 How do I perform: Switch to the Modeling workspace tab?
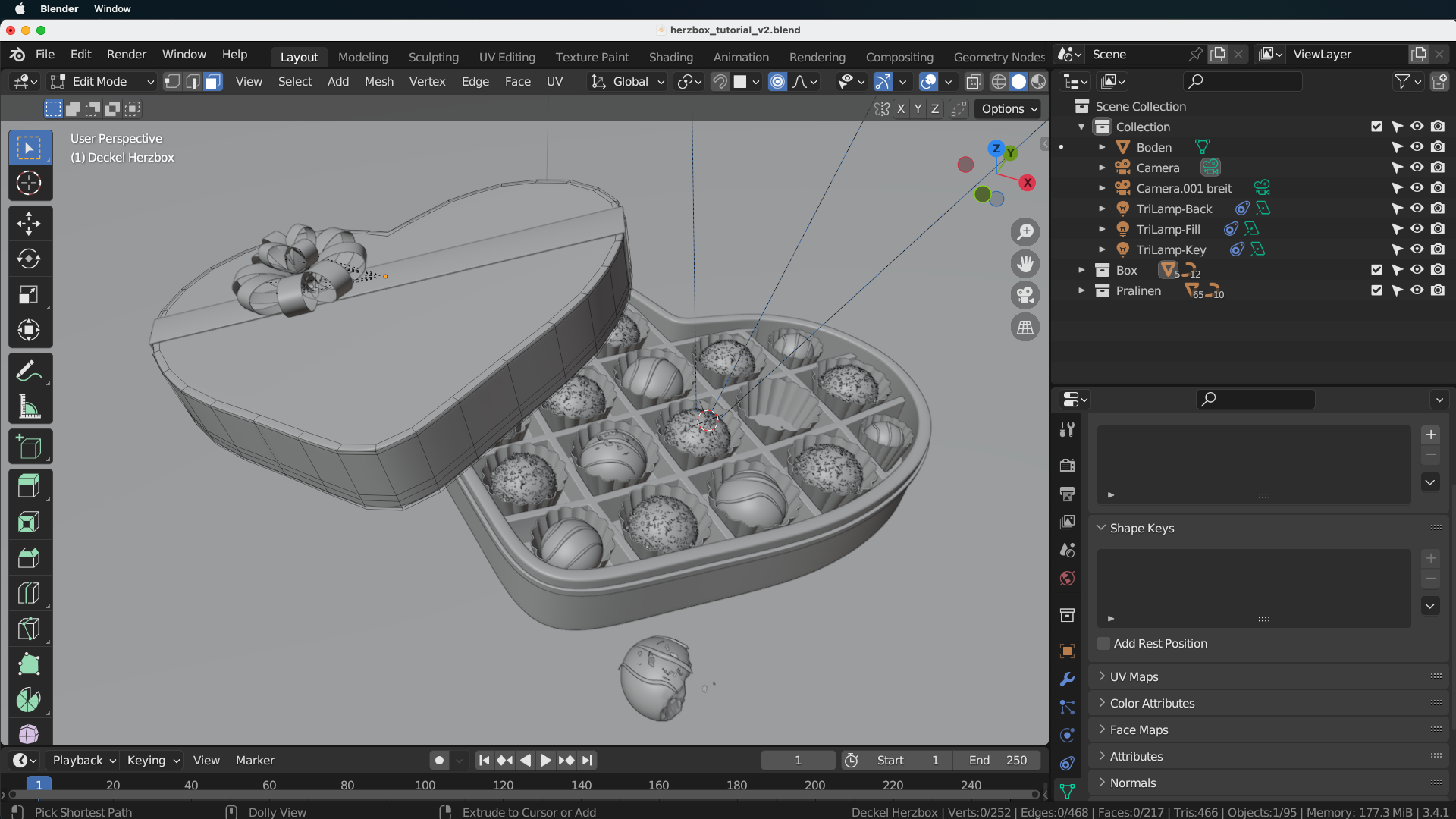[362, 57]
